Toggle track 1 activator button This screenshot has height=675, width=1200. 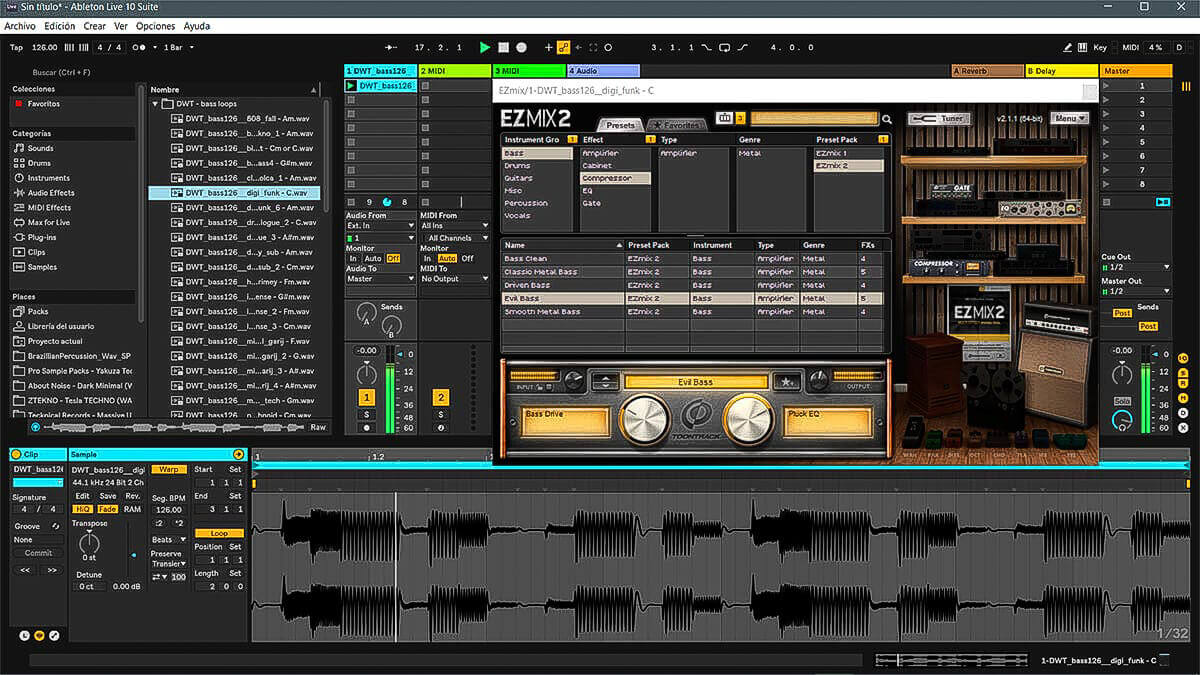pos(367,397)
